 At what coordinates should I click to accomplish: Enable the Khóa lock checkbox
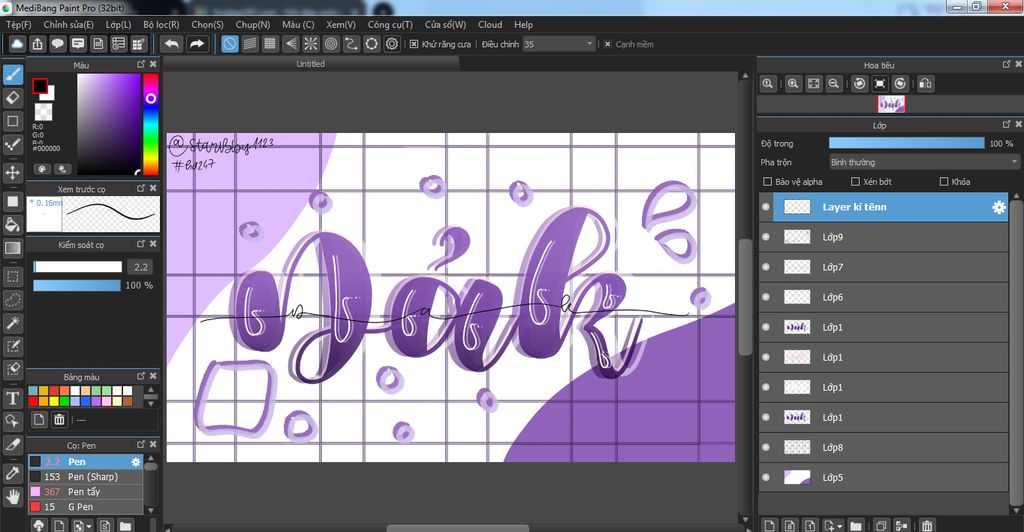[x=944, y=181]
